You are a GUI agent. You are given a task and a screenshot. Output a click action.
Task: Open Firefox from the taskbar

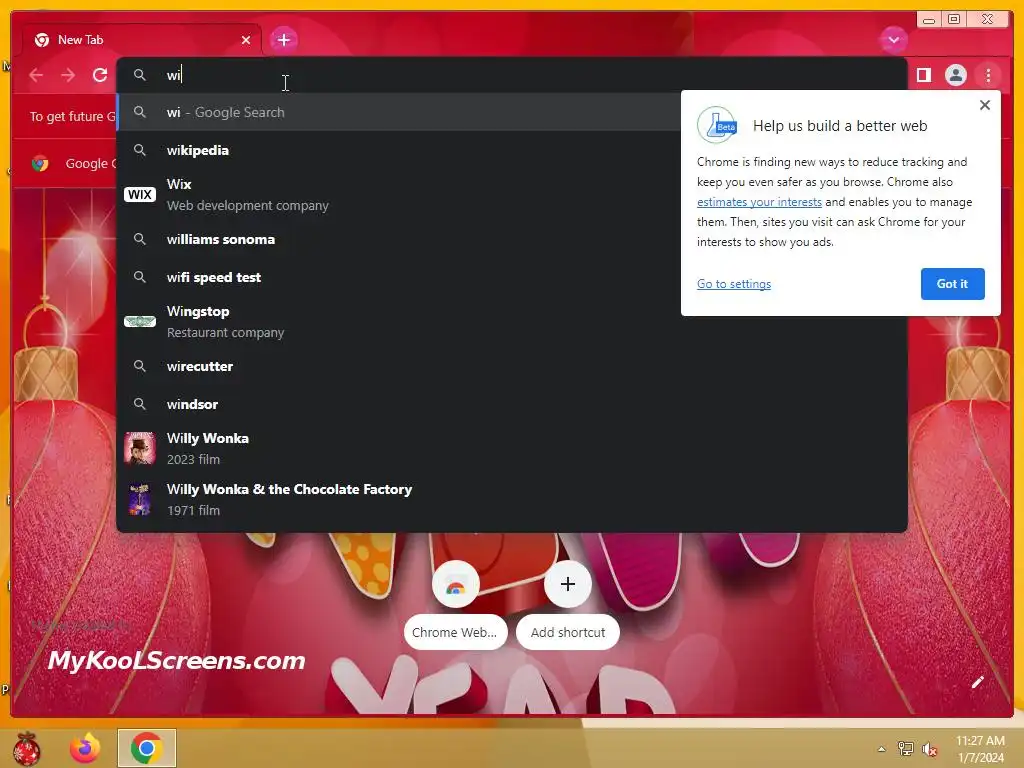(85, 748)
